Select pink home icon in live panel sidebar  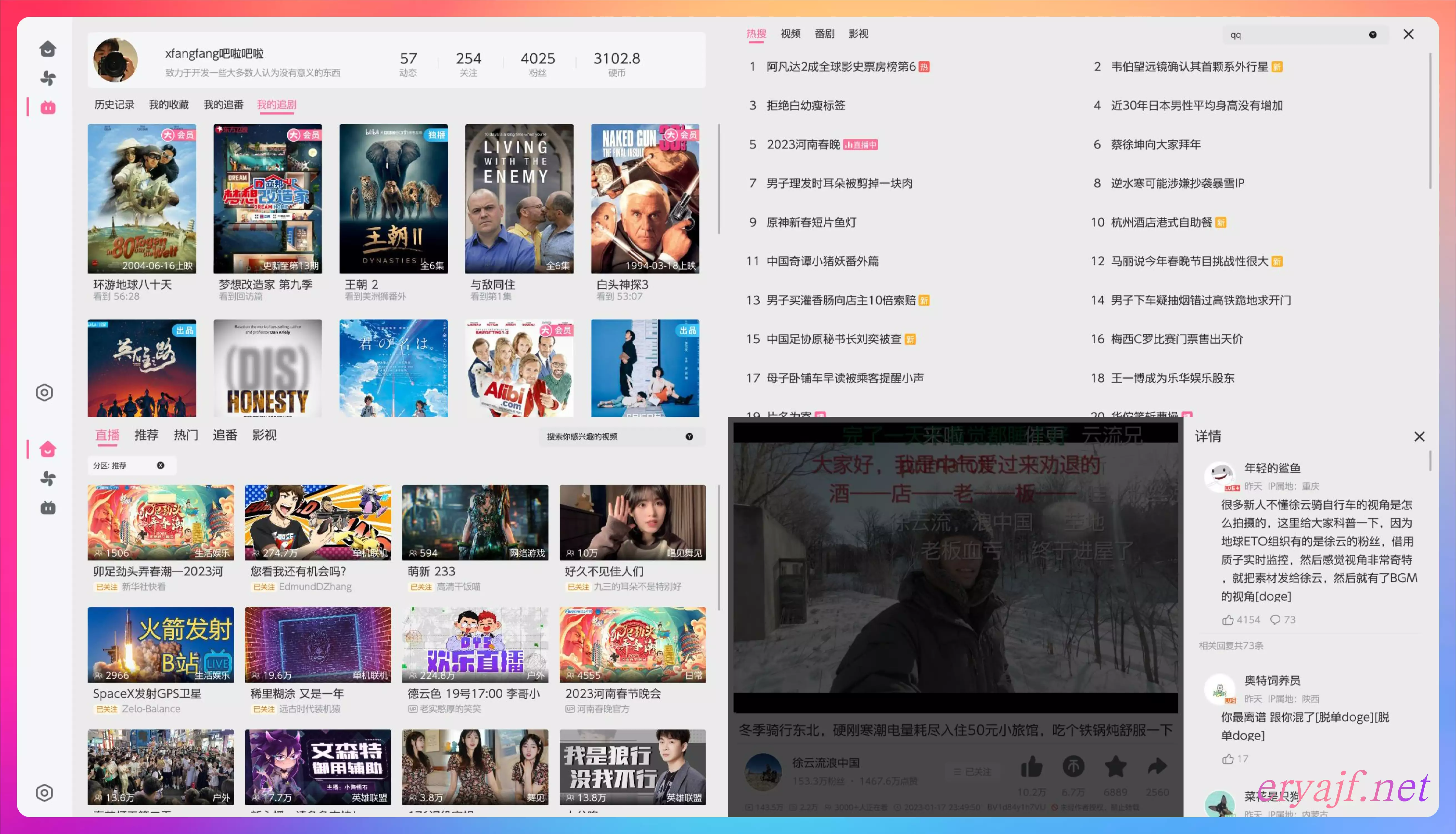[48, 449]
